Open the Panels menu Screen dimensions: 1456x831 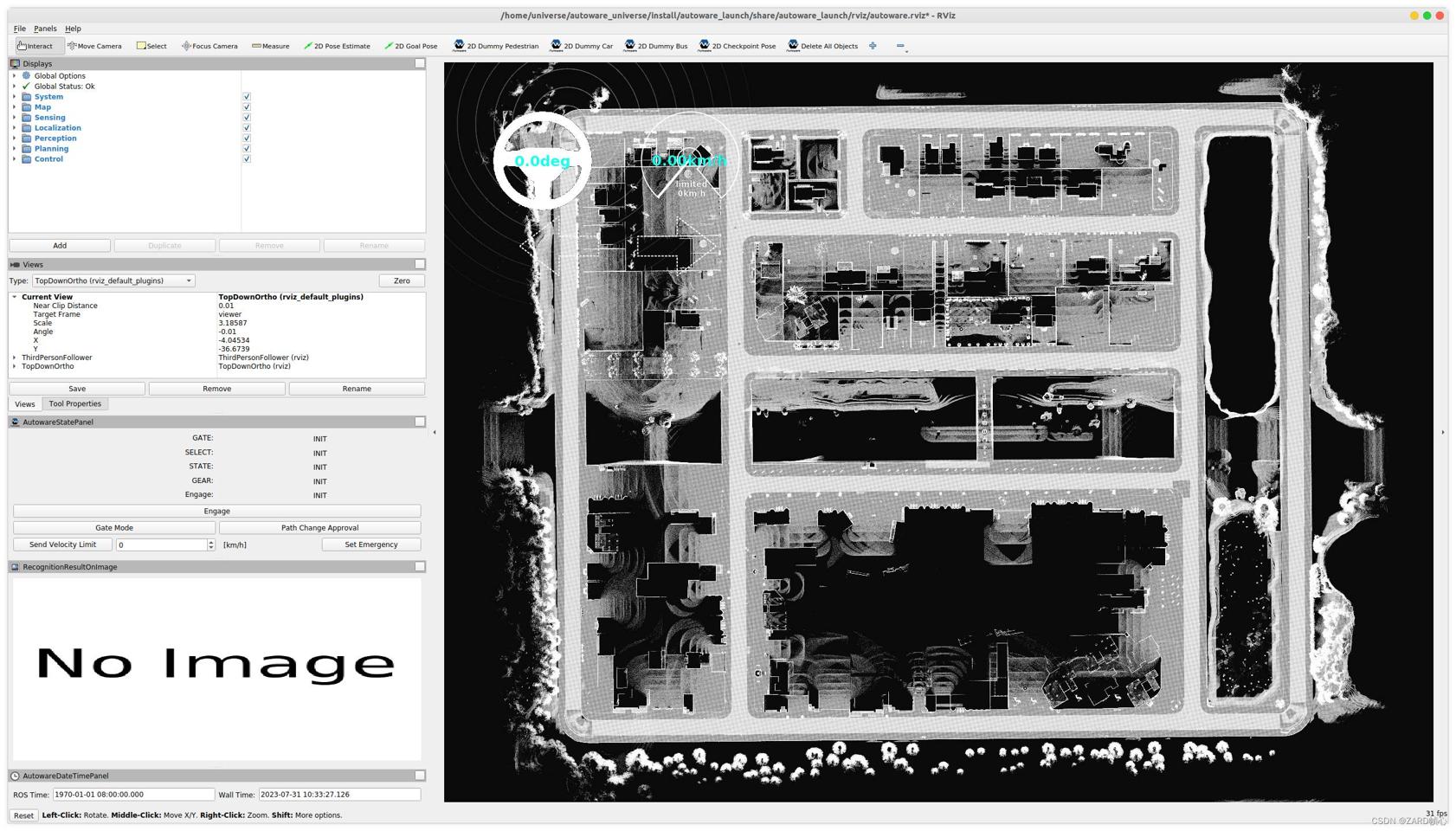pos(45,29)
